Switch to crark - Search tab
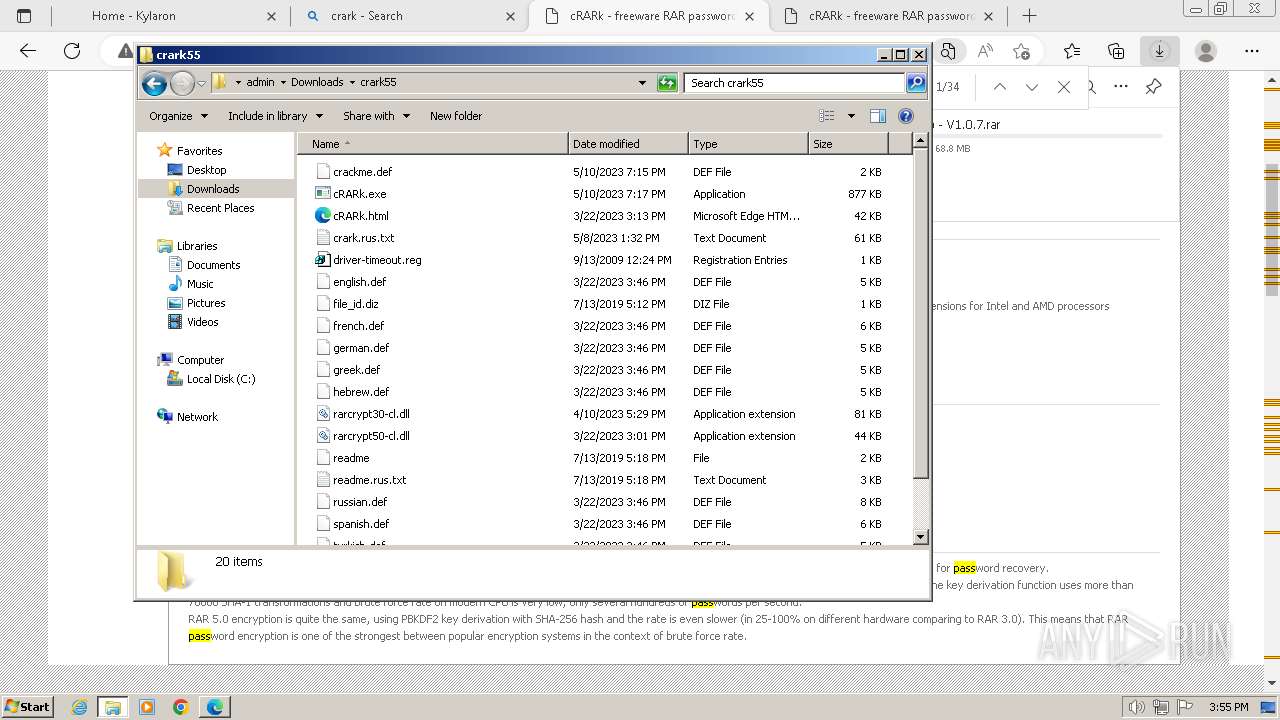The height and width of the screenshot is (720, 1280). [413, 16]
